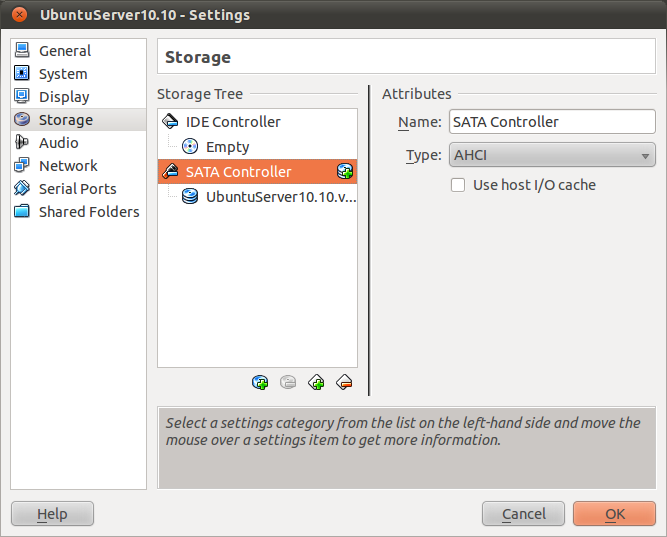This screenshot has height=537, width=667.
Task: Click add-disk icon on SATA Controller row
Action: click(x=345, y=172)
